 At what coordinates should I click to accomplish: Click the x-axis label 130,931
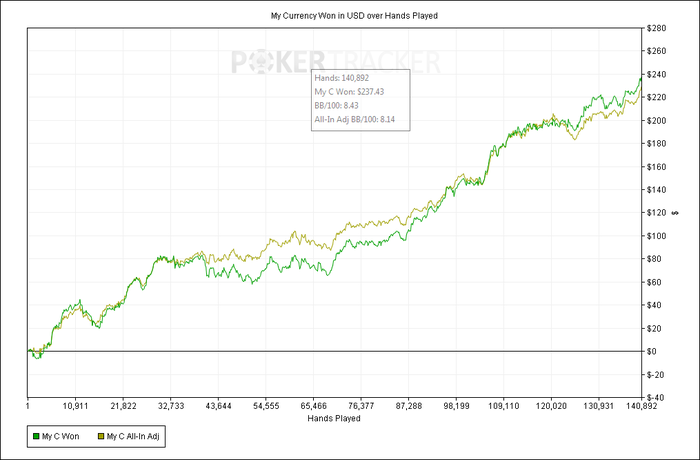click(599, 406)
